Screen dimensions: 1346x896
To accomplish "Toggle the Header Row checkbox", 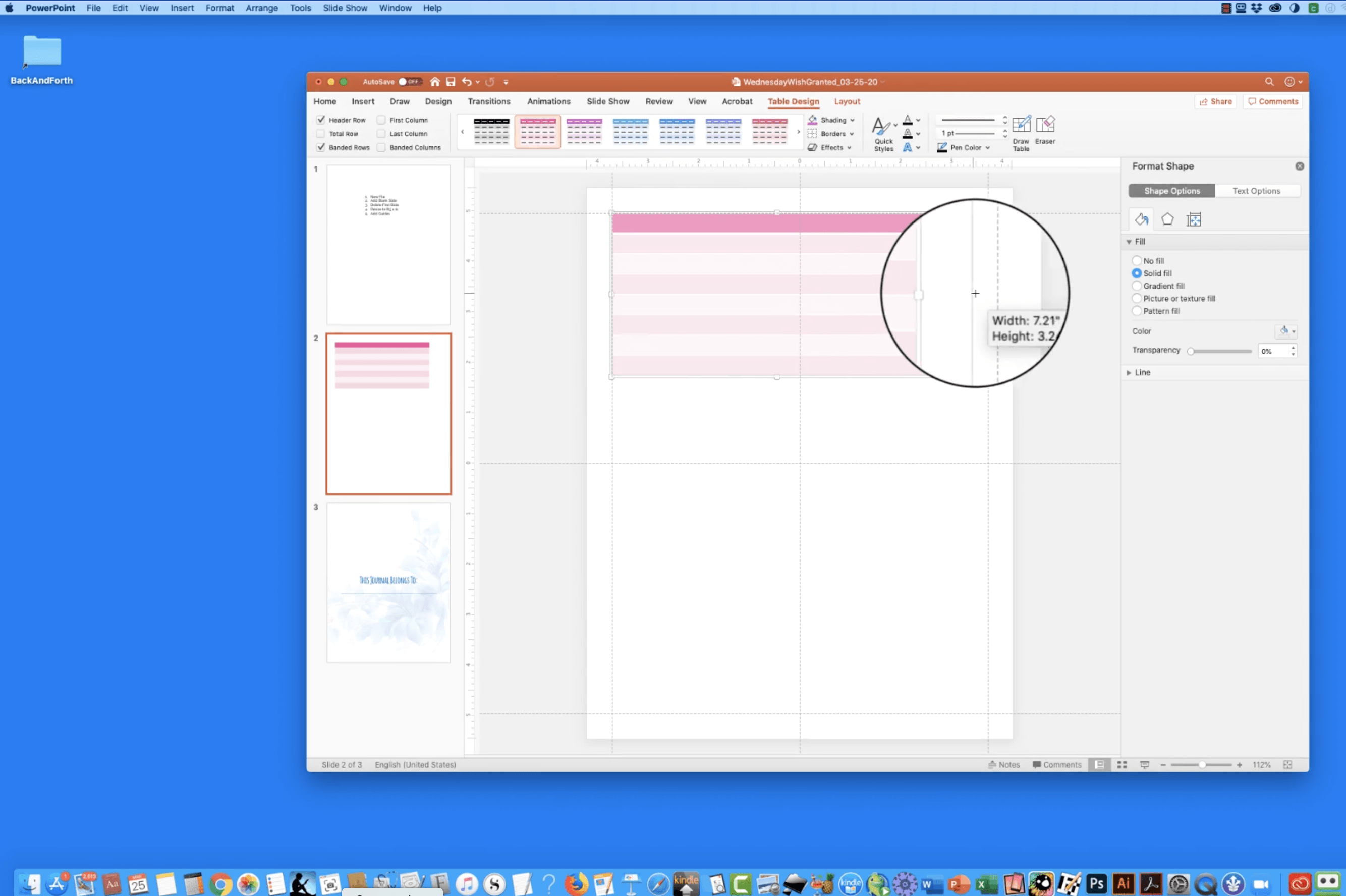I will point(321,120).
